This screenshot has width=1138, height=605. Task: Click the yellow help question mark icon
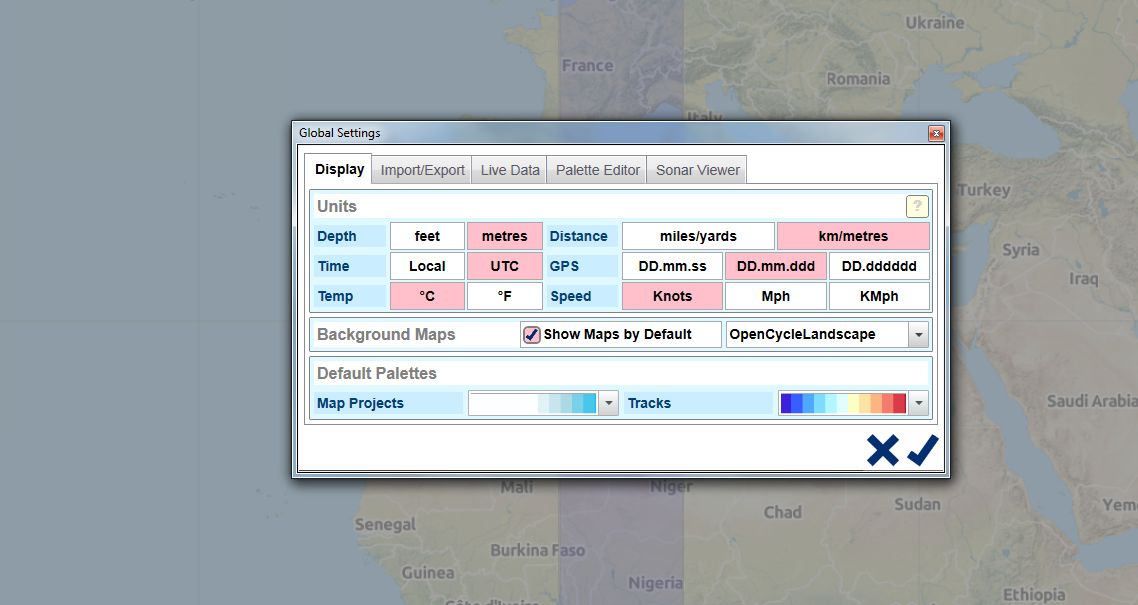pyautogui.click(x=917, y=207)
